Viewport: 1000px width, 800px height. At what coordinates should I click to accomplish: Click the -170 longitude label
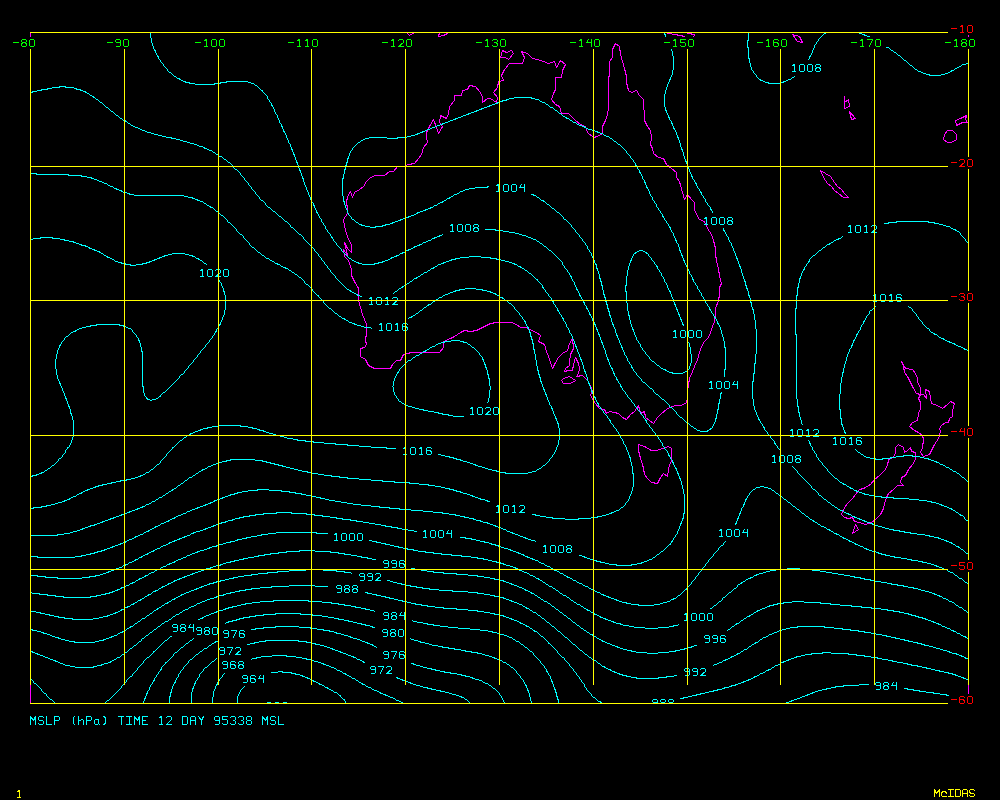(x=867, y=43)
